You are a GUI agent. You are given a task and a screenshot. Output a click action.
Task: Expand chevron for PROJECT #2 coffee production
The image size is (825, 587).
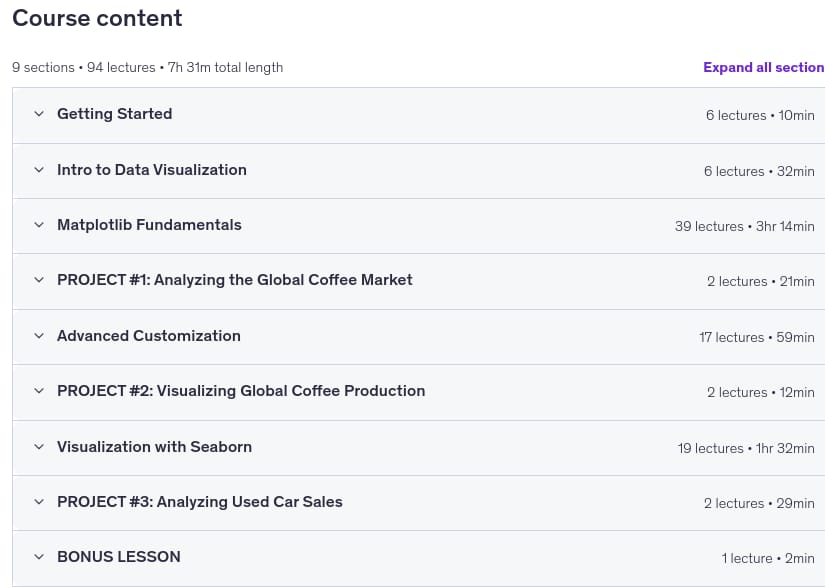click(39, 391)
